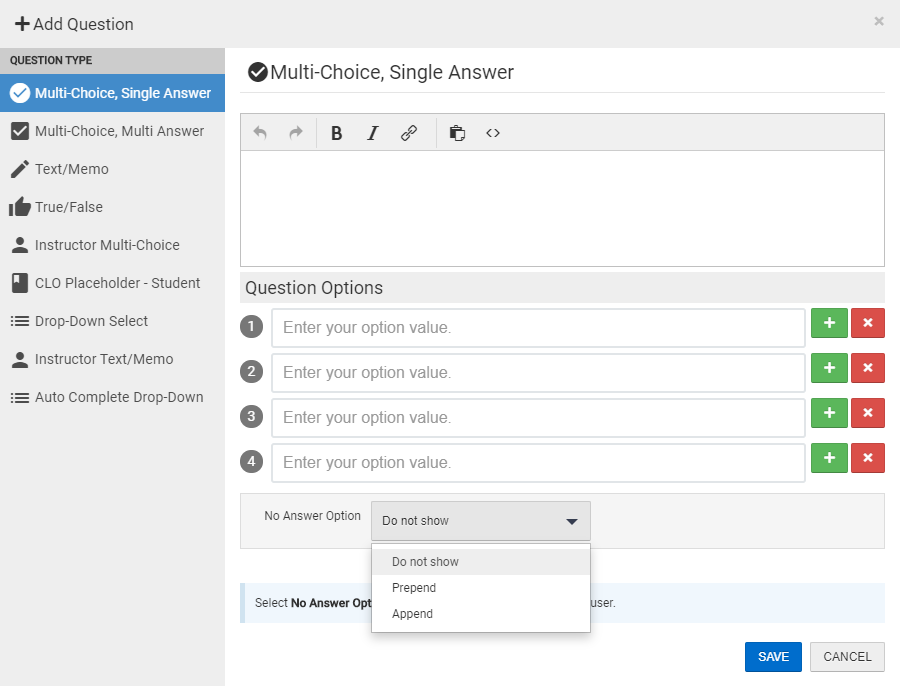Click the paste clipboard icon
Viewport: 900px width, 686px height.
pyautogui.click(x=457, y=133)
